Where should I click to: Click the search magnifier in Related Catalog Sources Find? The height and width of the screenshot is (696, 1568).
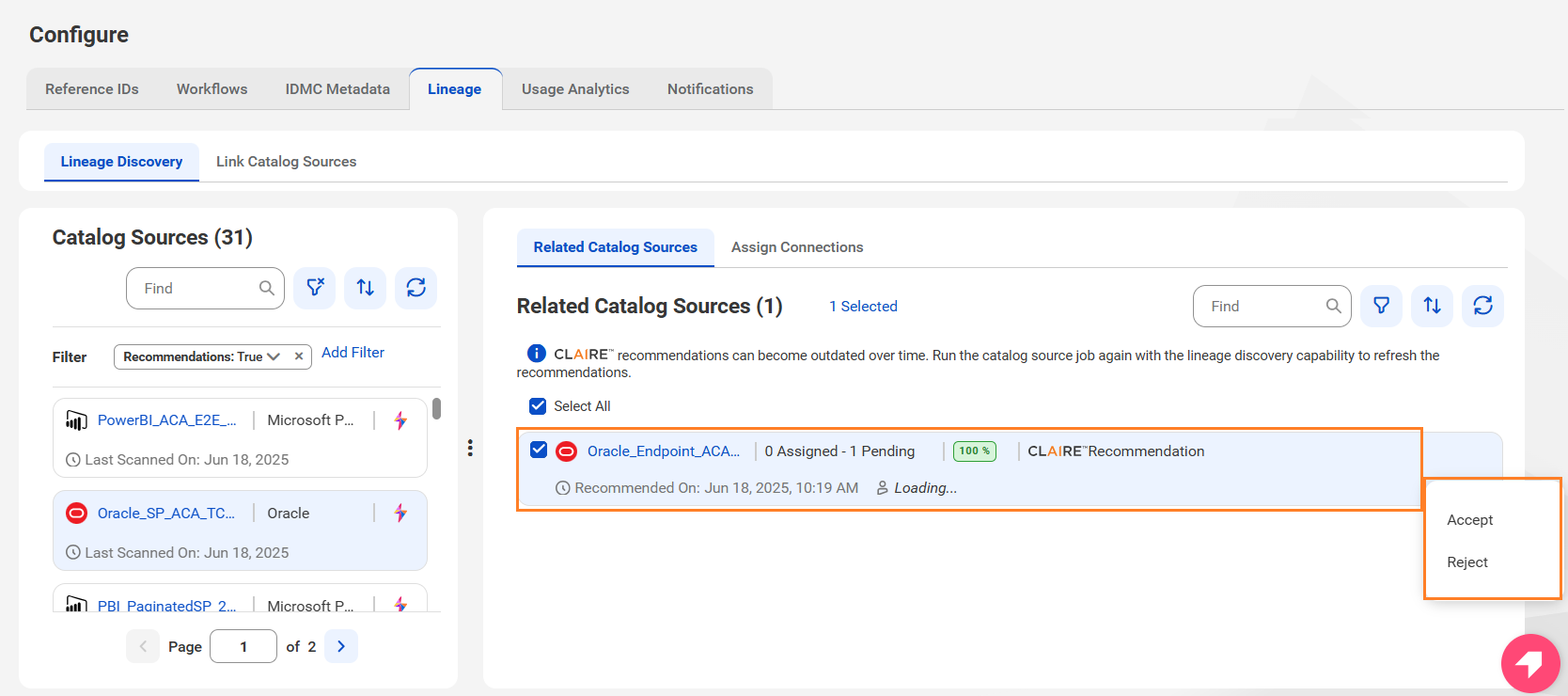tap(1334, 307)
